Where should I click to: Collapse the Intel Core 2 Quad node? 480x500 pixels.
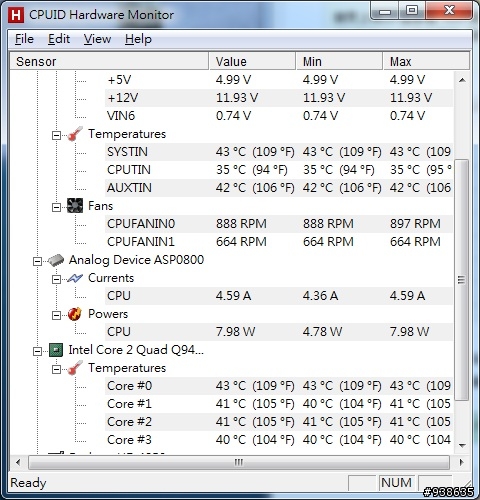(37, 351)
